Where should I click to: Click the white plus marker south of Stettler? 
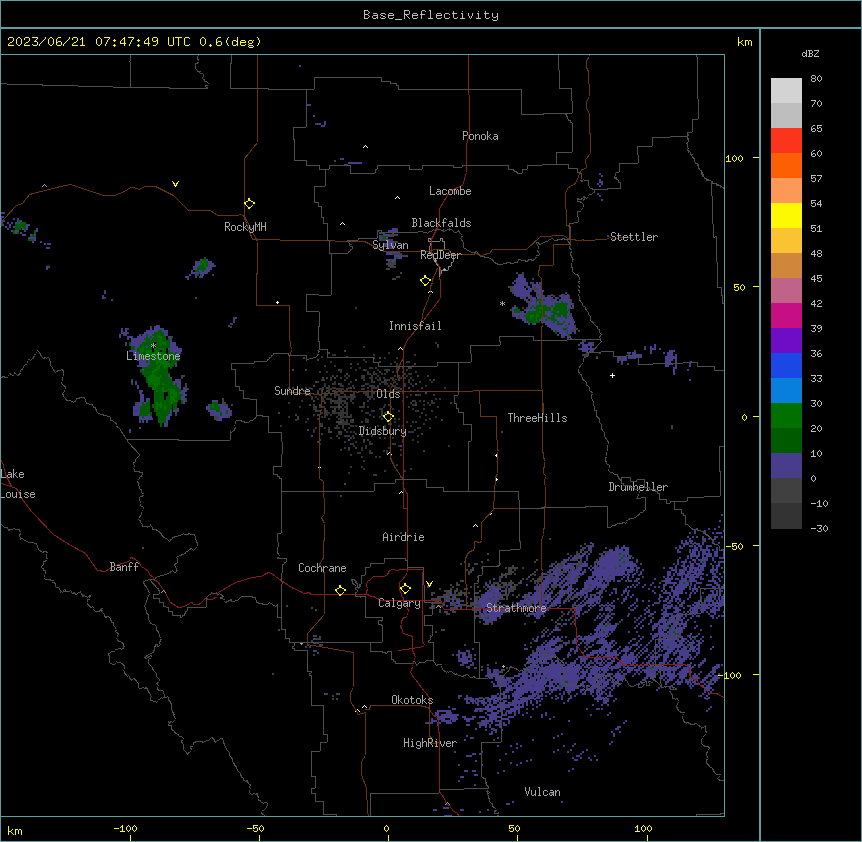612,375
